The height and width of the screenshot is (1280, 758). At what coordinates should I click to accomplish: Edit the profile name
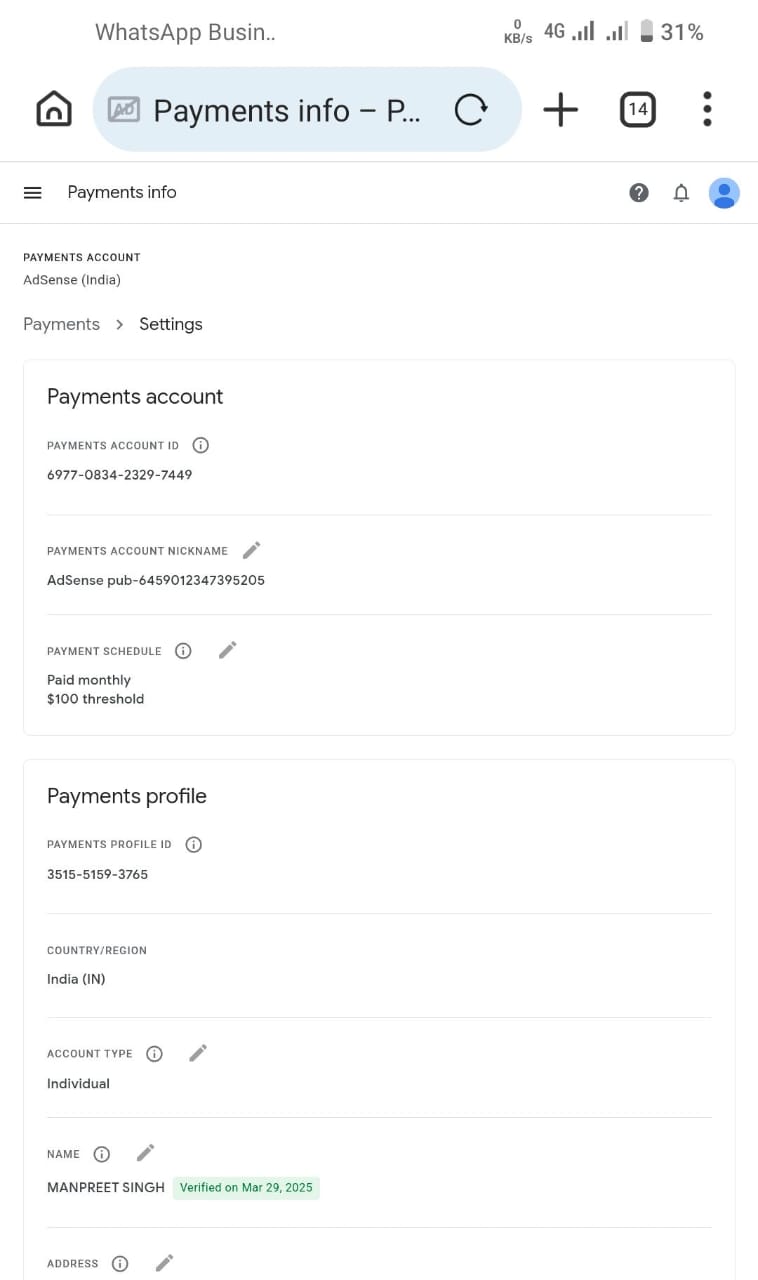pos(146,1153)
